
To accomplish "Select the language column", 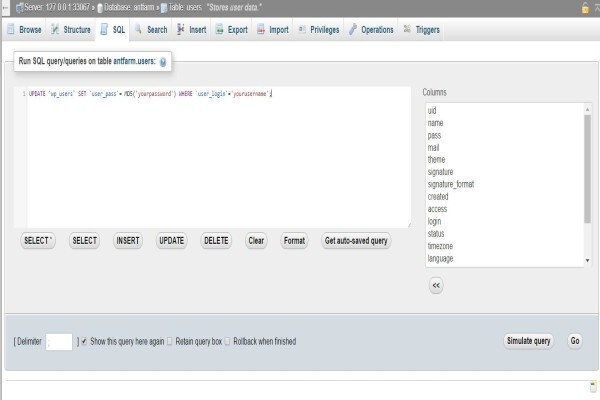I will point(505,259).
